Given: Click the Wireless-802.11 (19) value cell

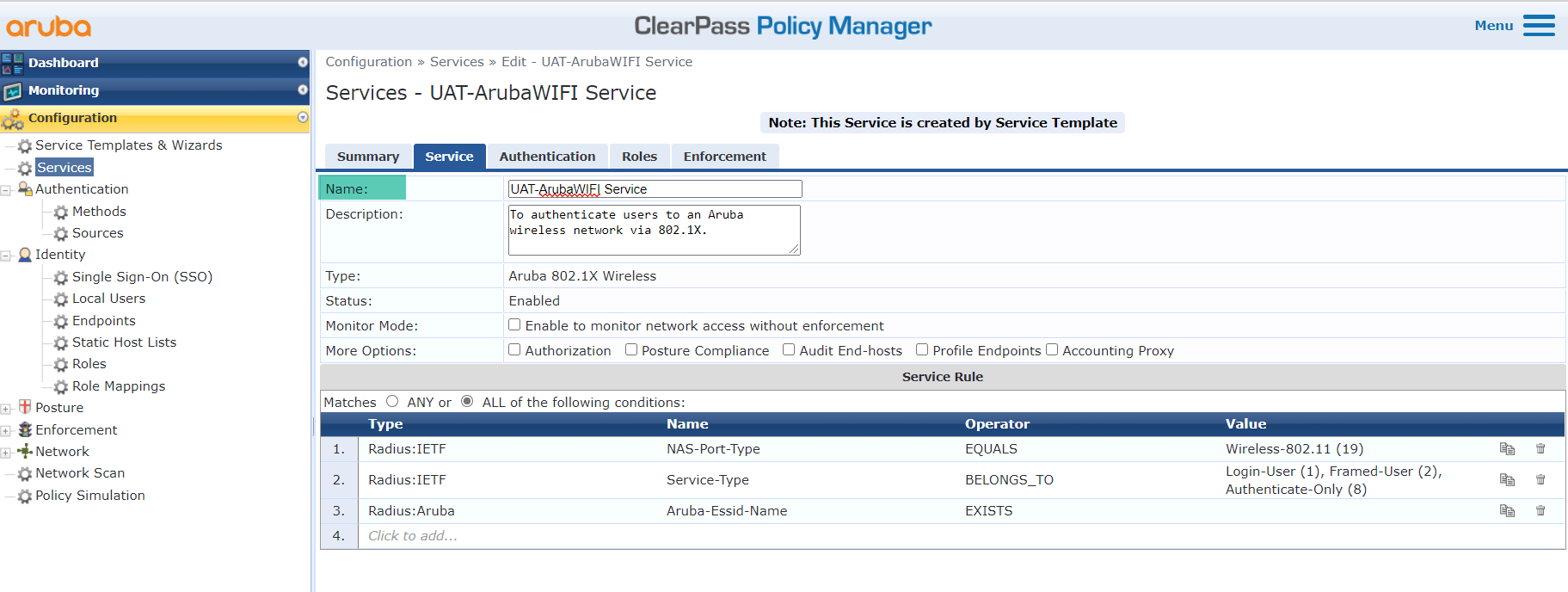Looking at the screenshot, I should click(x=1294, y=449).
